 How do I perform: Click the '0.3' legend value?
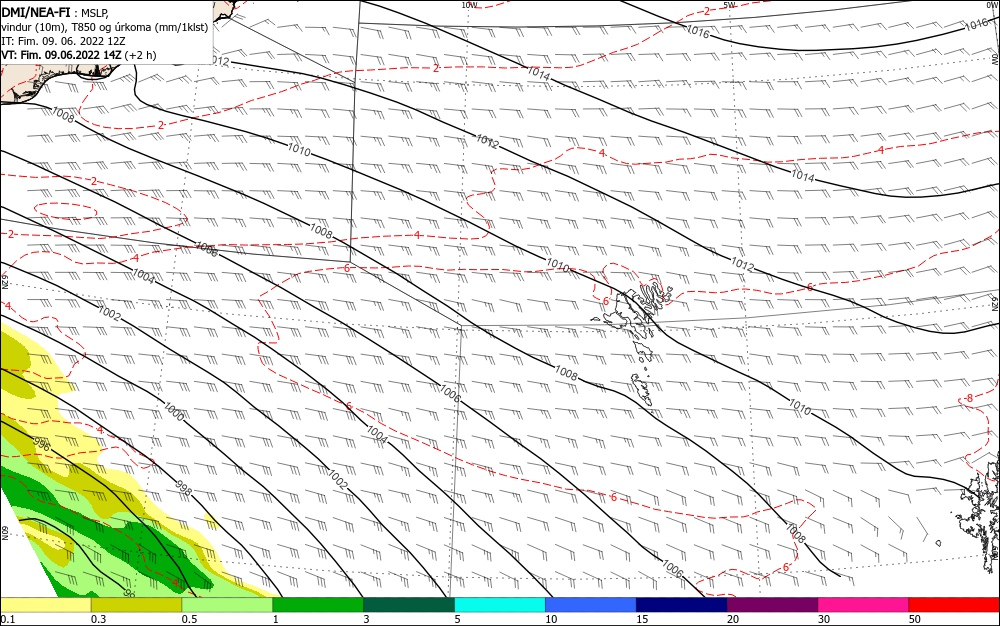tap(98, 619)
